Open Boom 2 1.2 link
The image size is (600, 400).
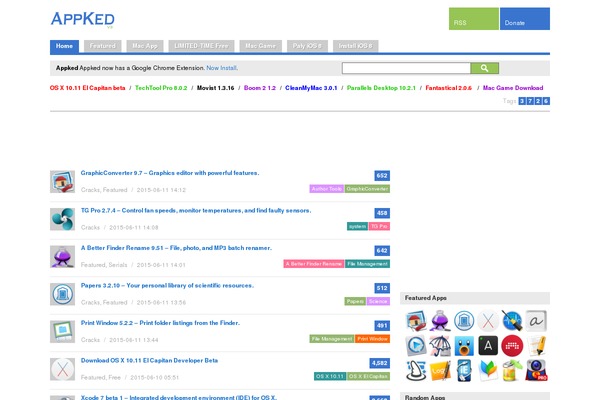[x=260, y=88]
